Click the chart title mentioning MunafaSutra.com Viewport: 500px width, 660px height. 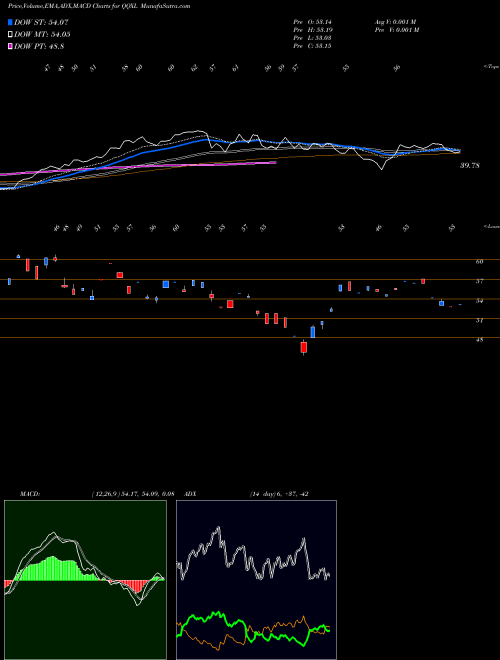coord(99,6)
